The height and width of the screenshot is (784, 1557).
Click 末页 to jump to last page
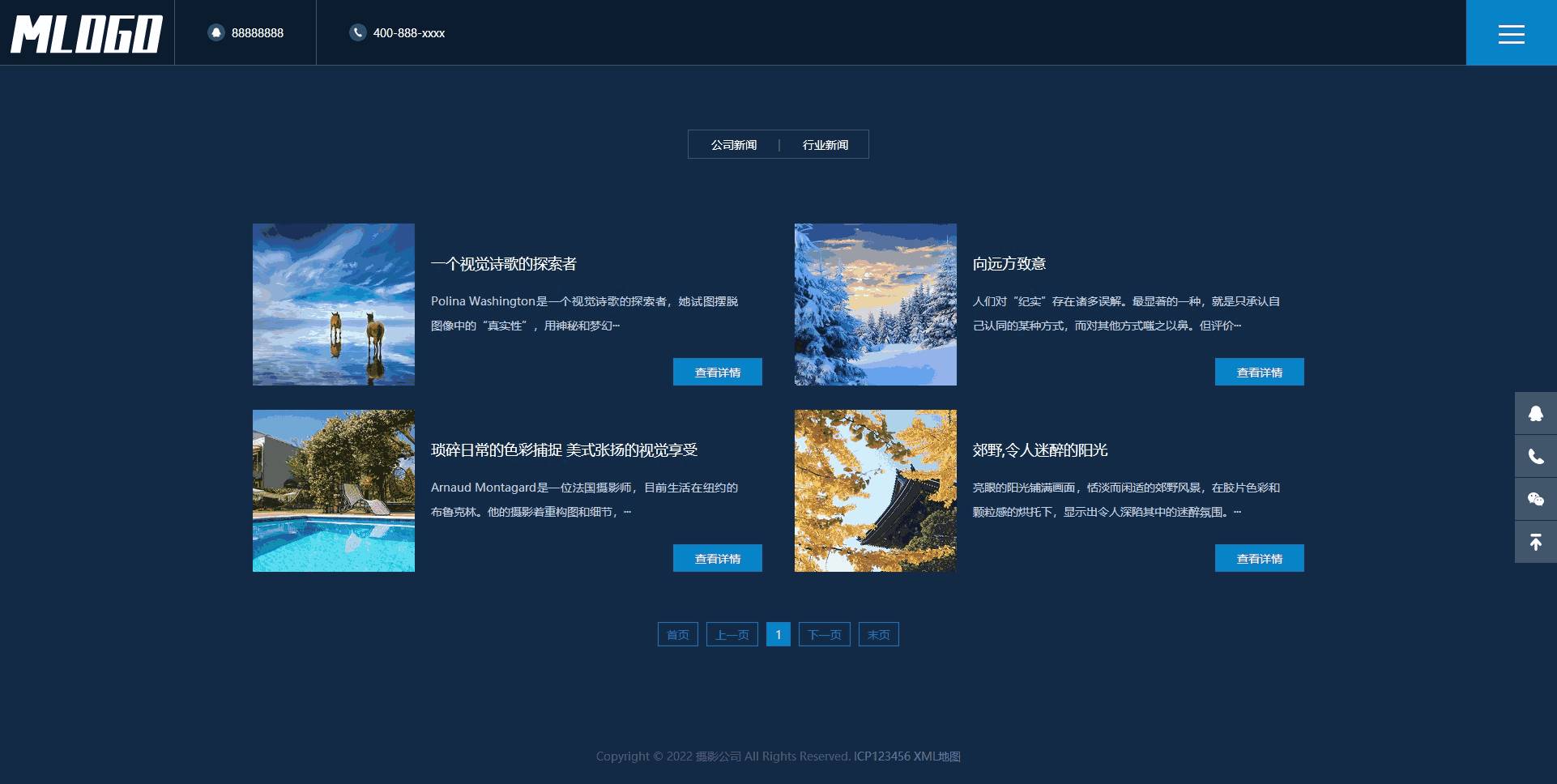click(878, 634)
